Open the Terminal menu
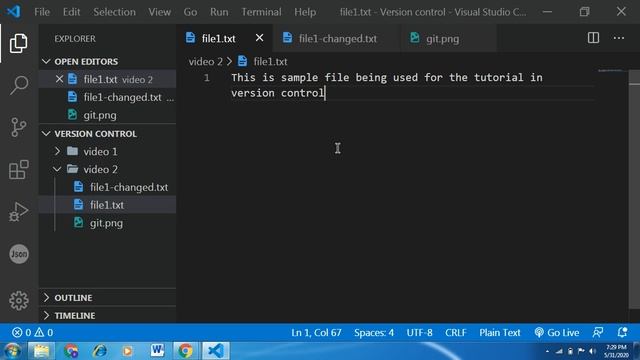Image resolution: width=640 pixels, height=360 pixels. 261,12
